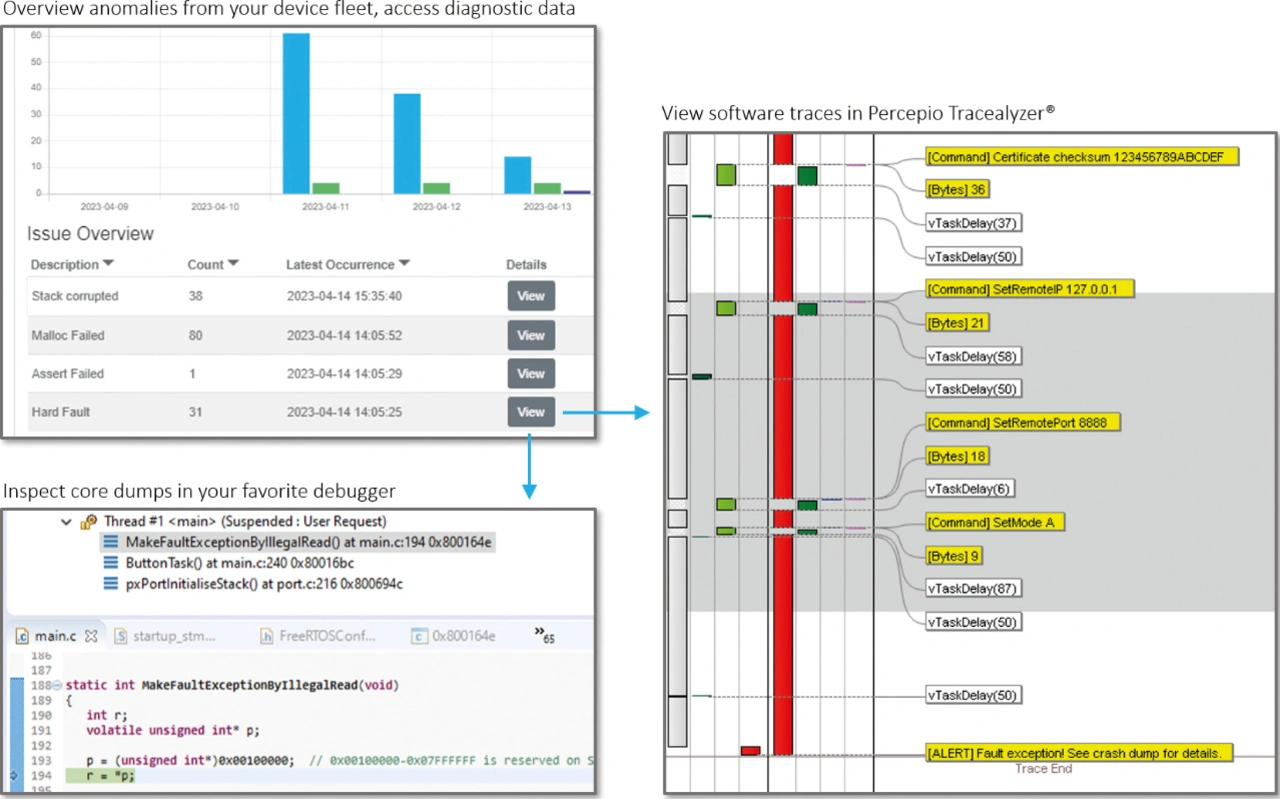Sort by Latest Occurrence column arrow

click(x=405, y=264)
